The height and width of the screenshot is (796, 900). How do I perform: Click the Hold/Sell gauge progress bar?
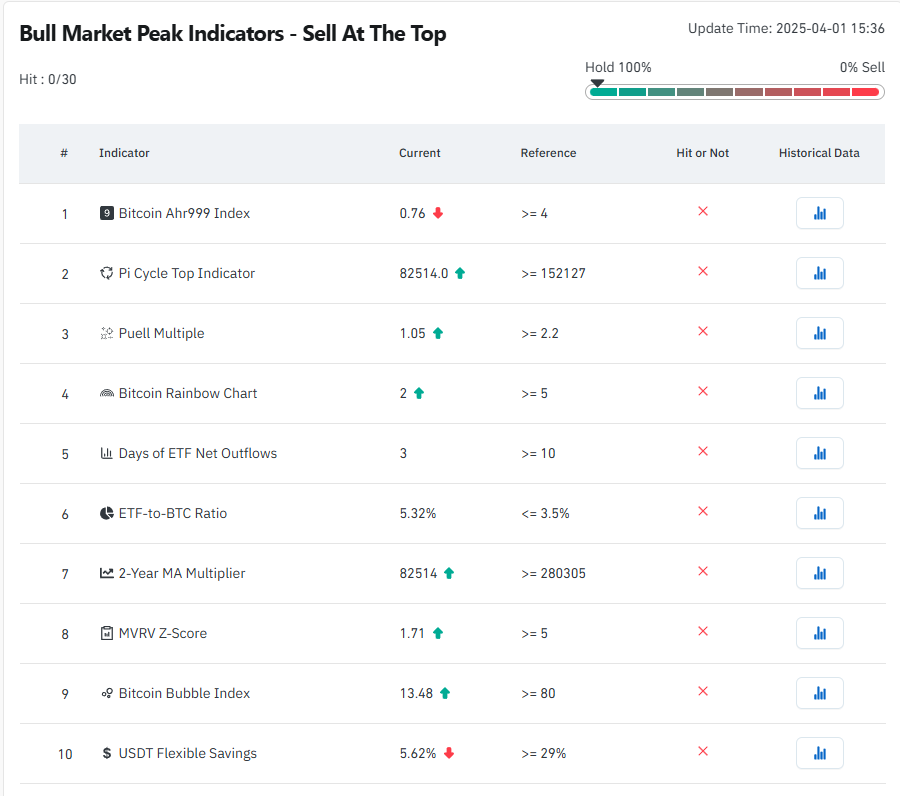click(x=734, y=92)
